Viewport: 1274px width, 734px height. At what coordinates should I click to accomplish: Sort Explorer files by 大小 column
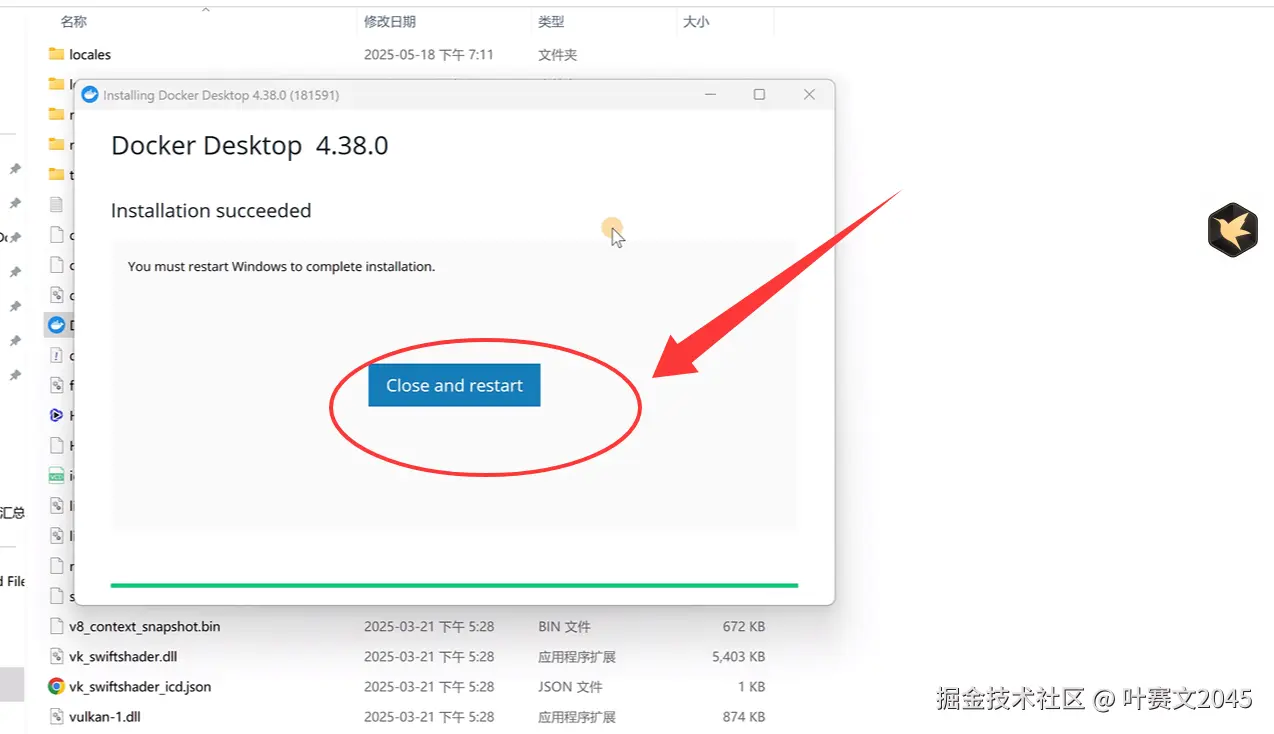[x=696, y=21]
